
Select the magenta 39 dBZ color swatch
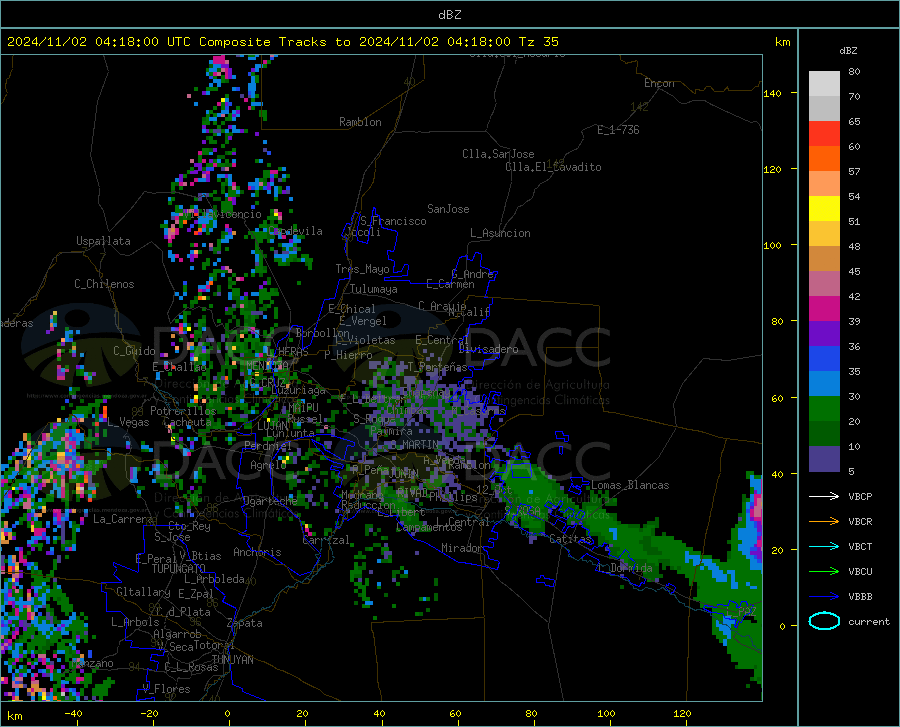click(x=824, y=309)
